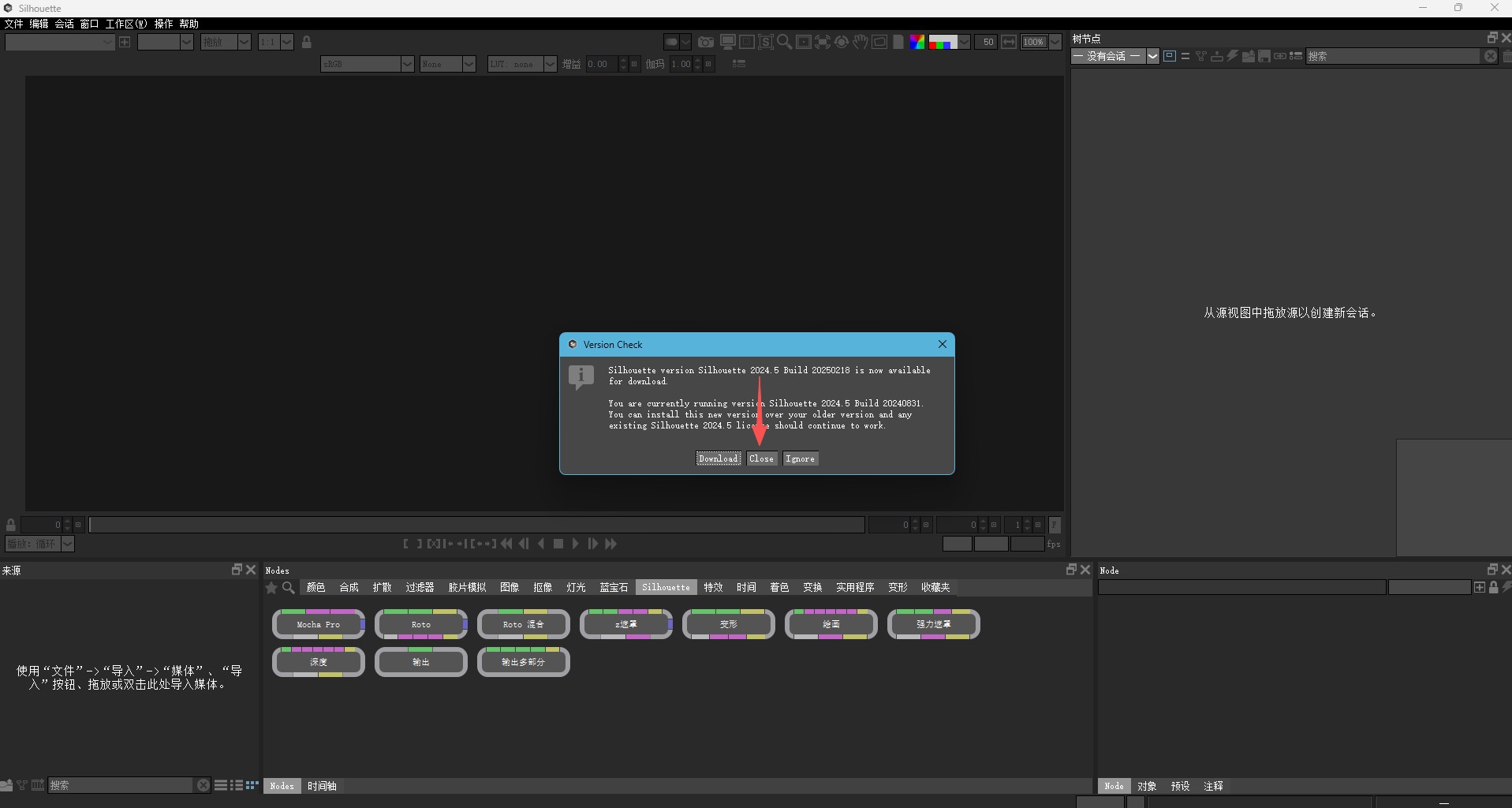Click the thumbnail grid view icon in Sources panel
Screen dimensions: 1512x808
(x=252, y=785)
